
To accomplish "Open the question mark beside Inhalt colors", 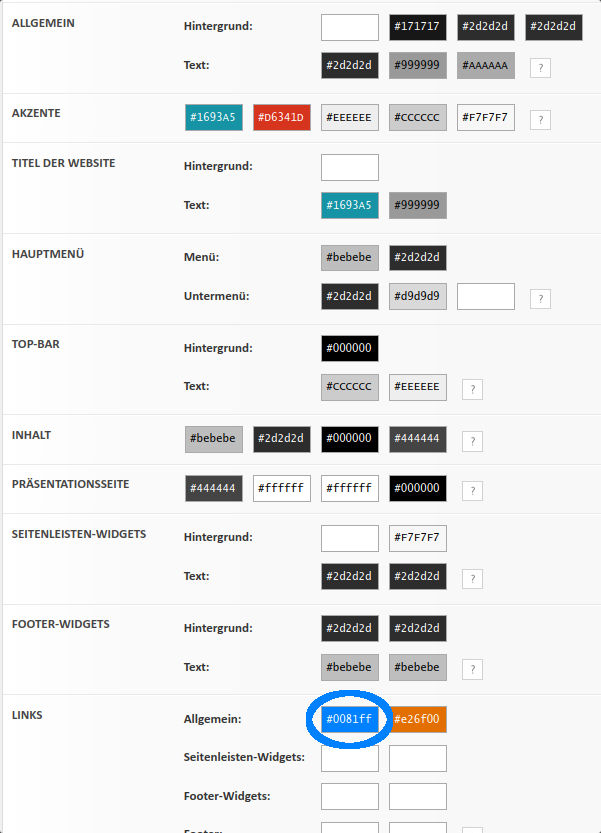I will [x=472, y=441].
